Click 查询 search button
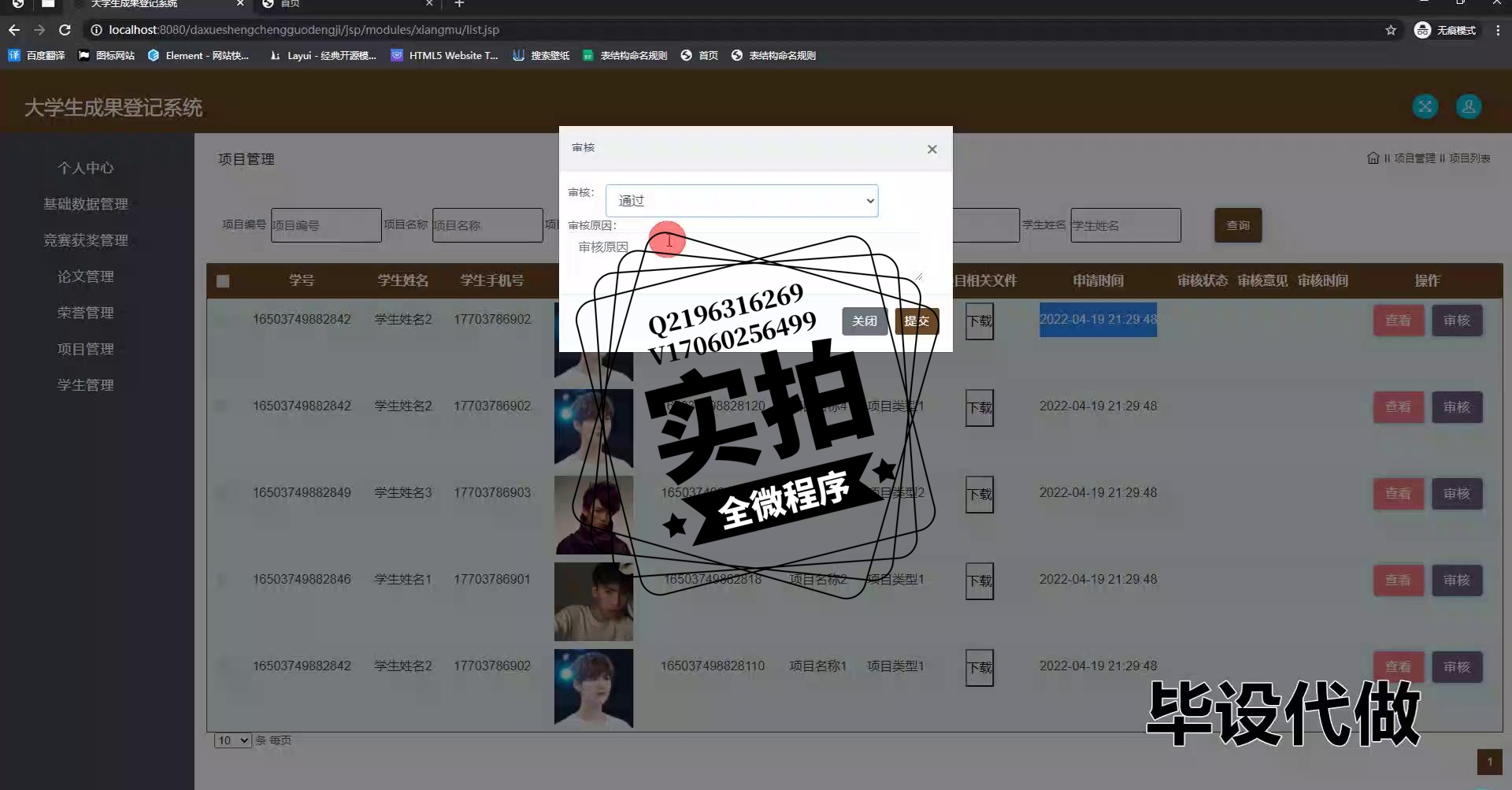Screen dimensions: 1512x790 pyautogui.click(x=1238, y=225)
